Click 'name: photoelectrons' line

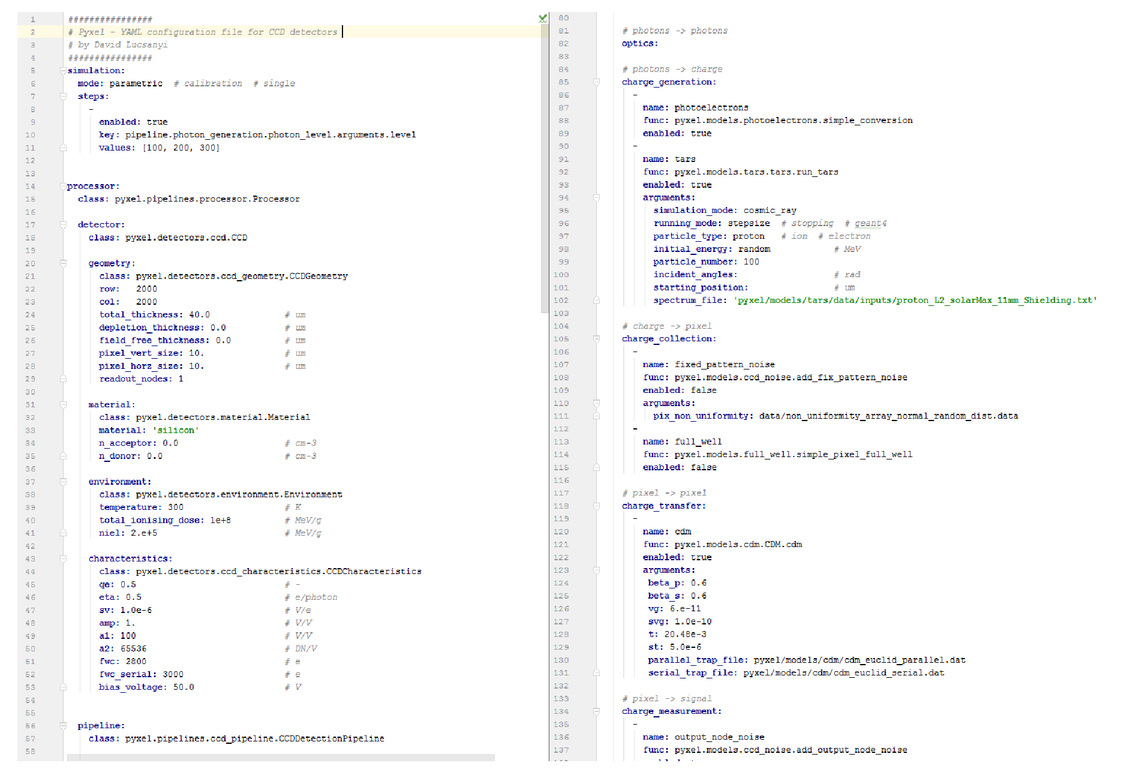pos(696,108)
